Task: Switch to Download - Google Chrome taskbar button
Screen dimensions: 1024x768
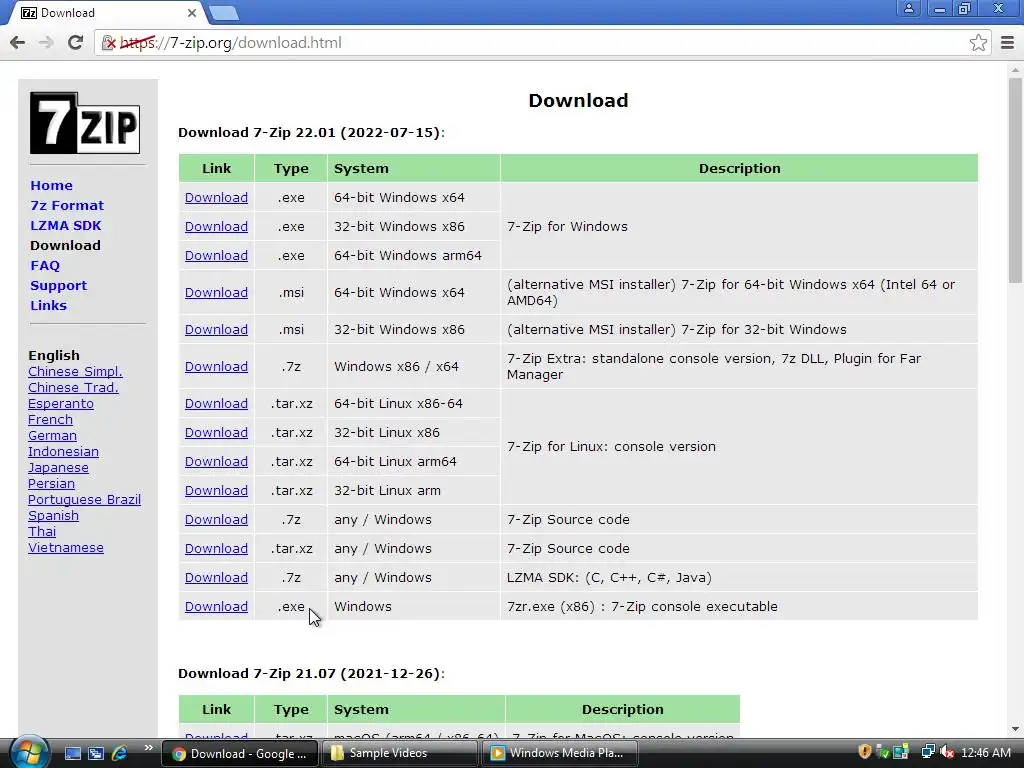Action: (240, 754)
